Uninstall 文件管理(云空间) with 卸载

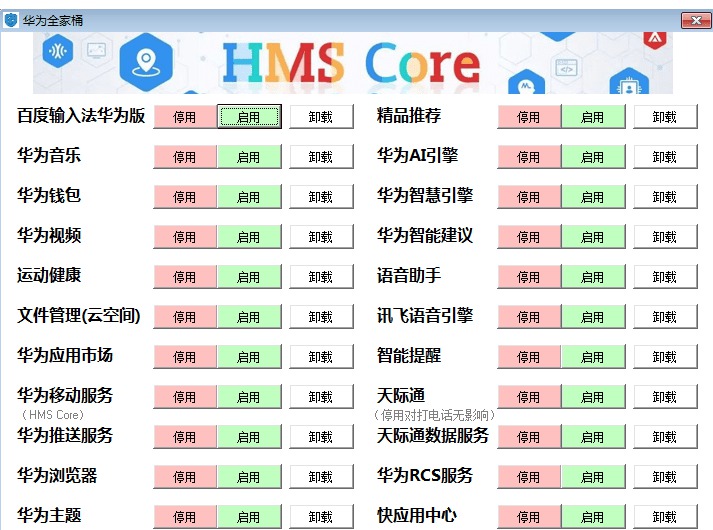(321, 317)
